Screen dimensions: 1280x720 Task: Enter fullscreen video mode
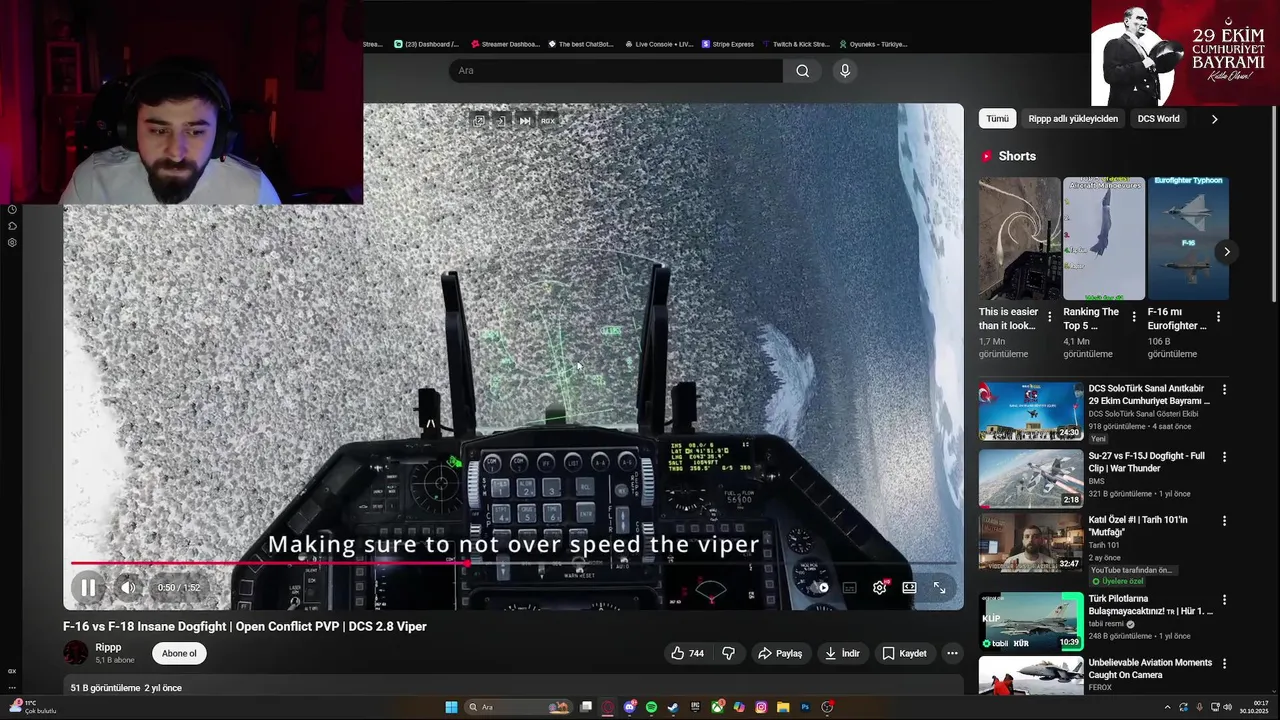coord(939,588)
